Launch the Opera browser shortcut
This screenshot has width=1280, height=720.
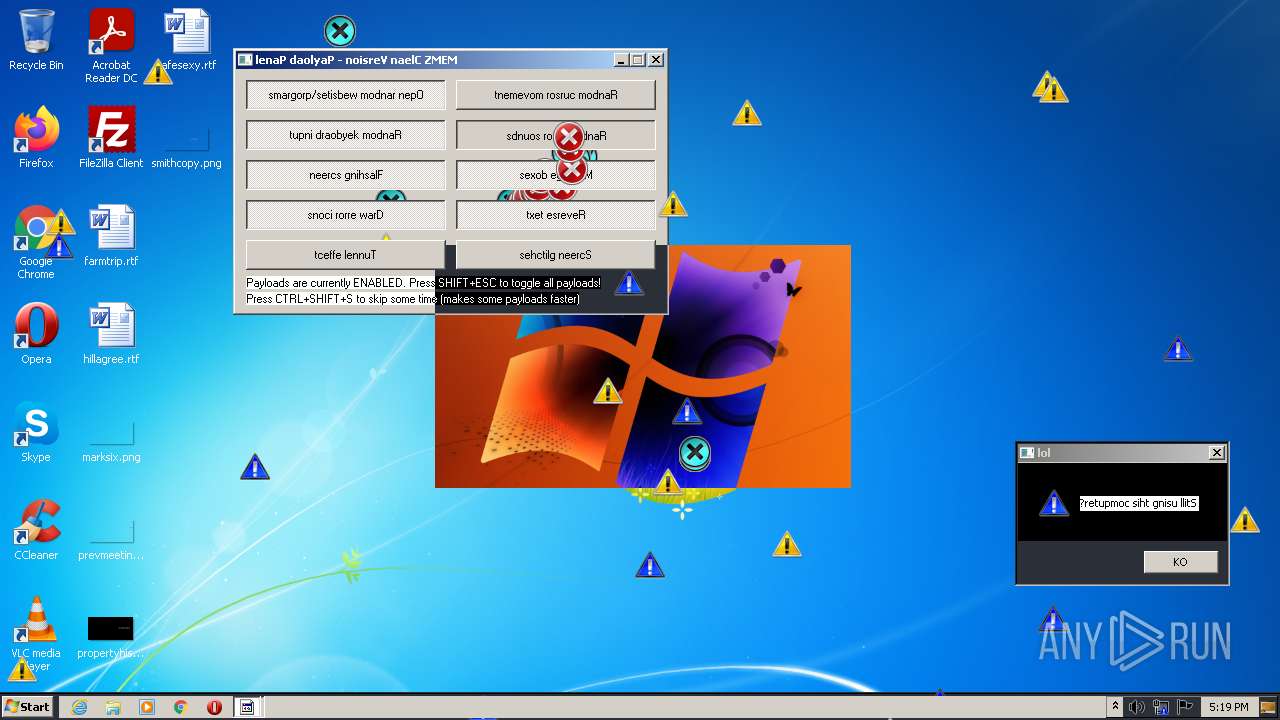(36, 333)
